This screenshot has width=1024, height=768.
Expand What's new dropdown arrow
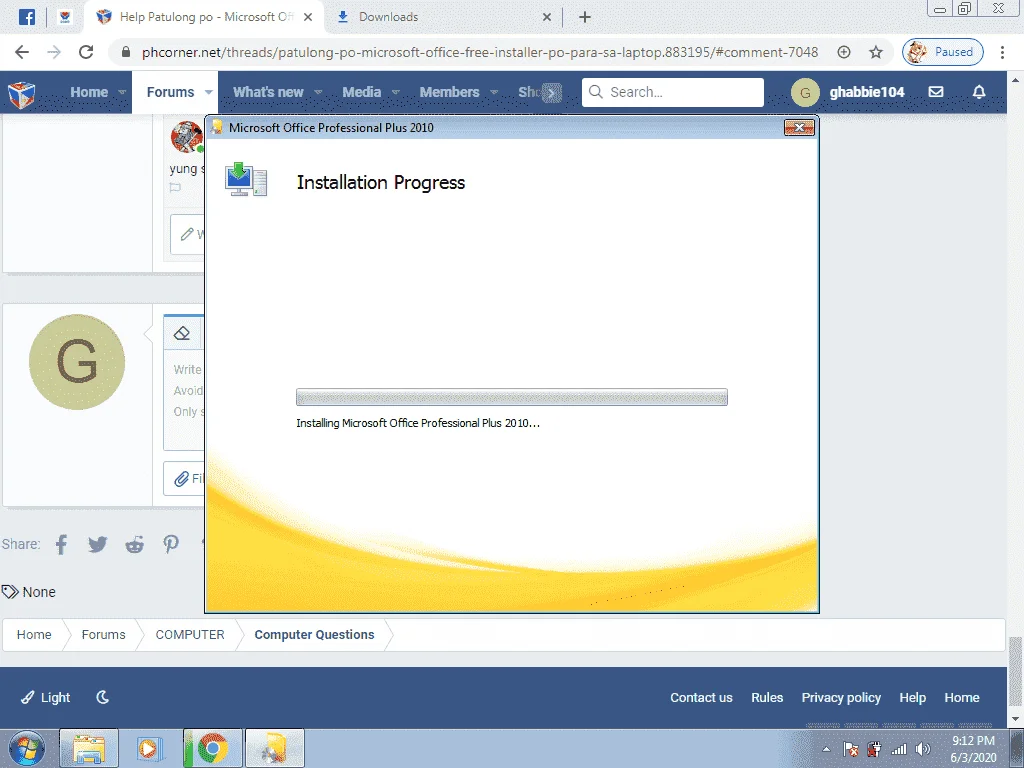point(318,92)
